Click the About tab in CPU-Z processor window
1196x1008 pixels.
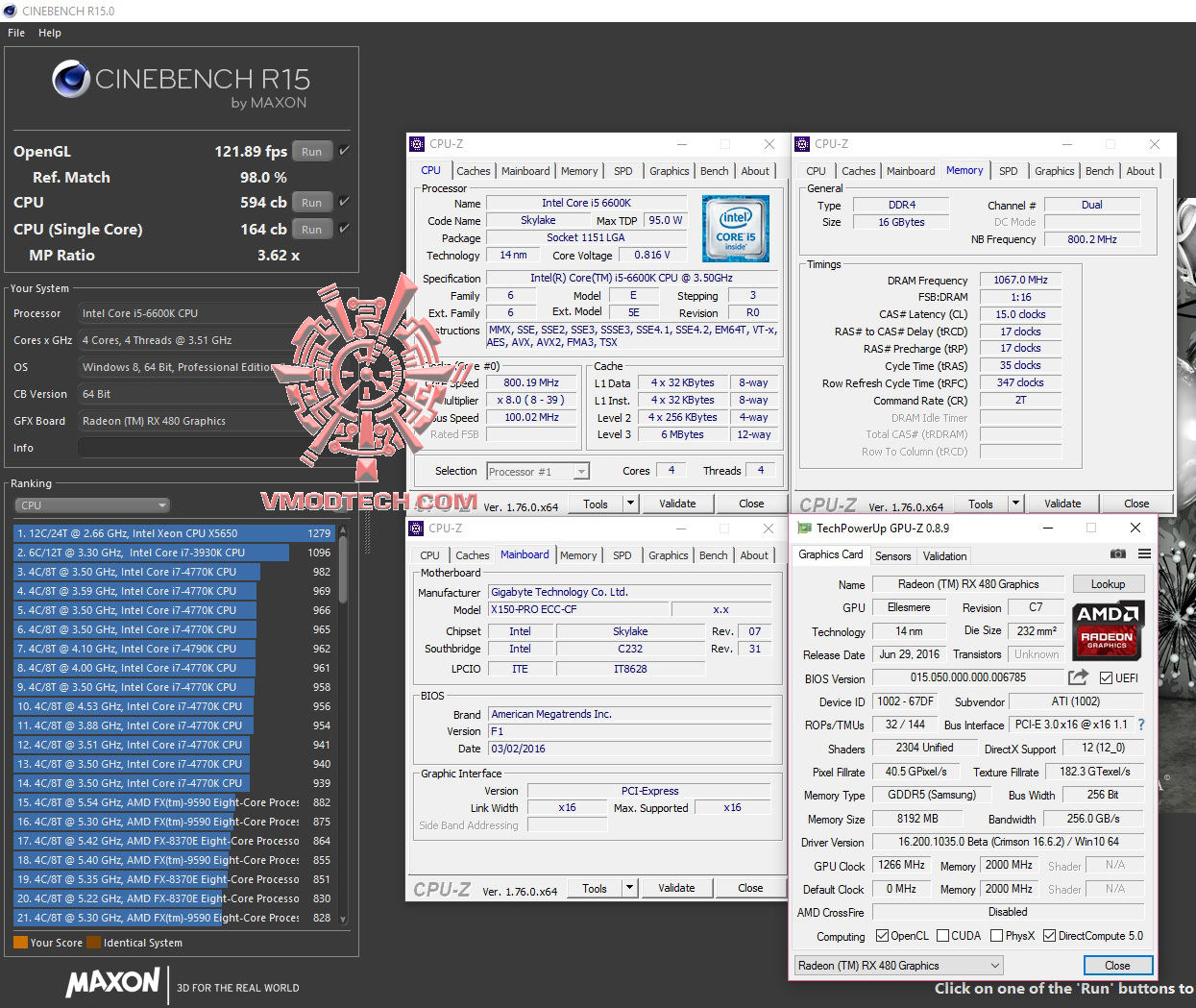[755, 171]
